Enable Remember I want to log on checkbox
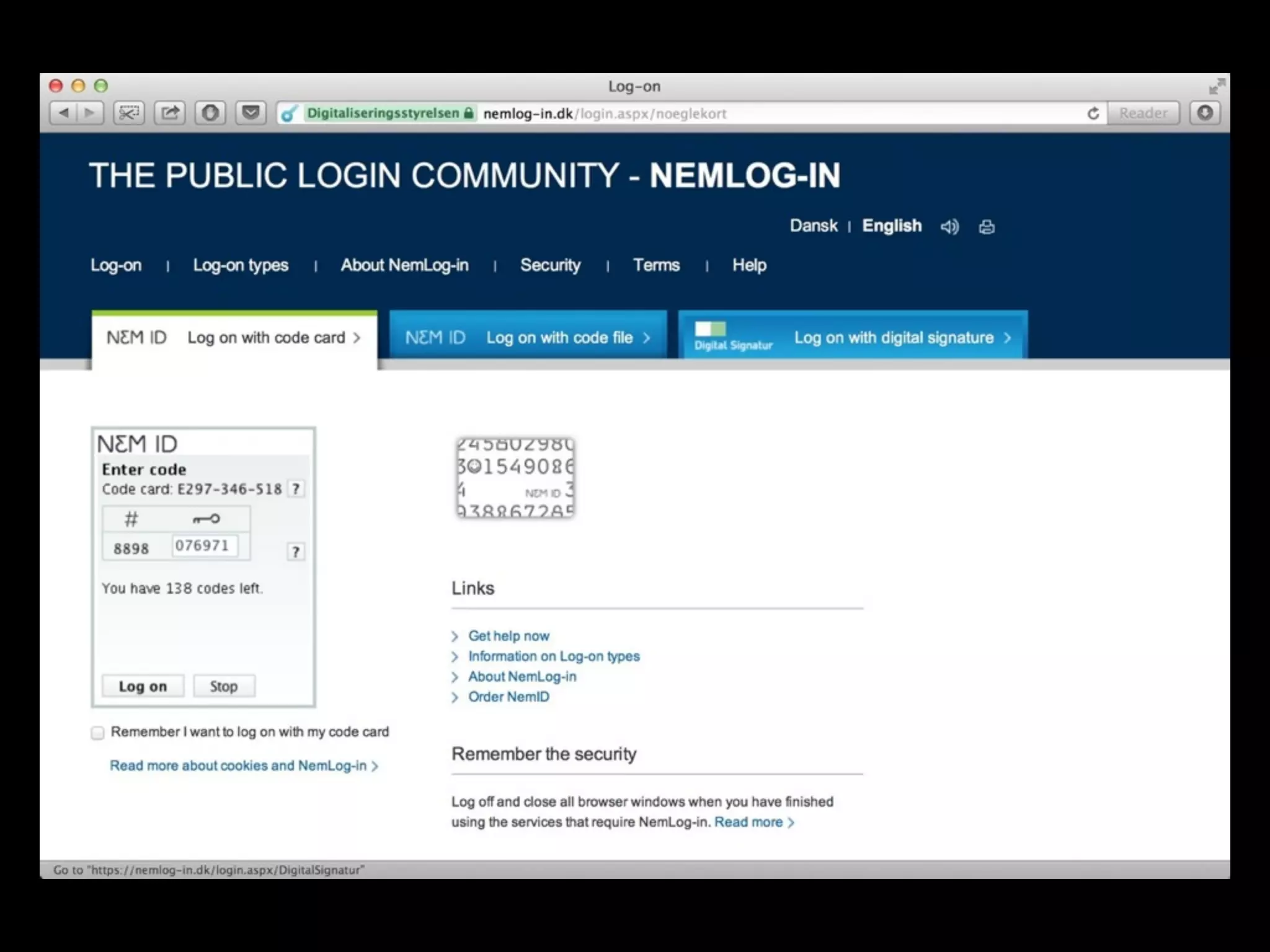Viewport: 1270px width, 952px height. pyautogui.click(x=98, y=733)
